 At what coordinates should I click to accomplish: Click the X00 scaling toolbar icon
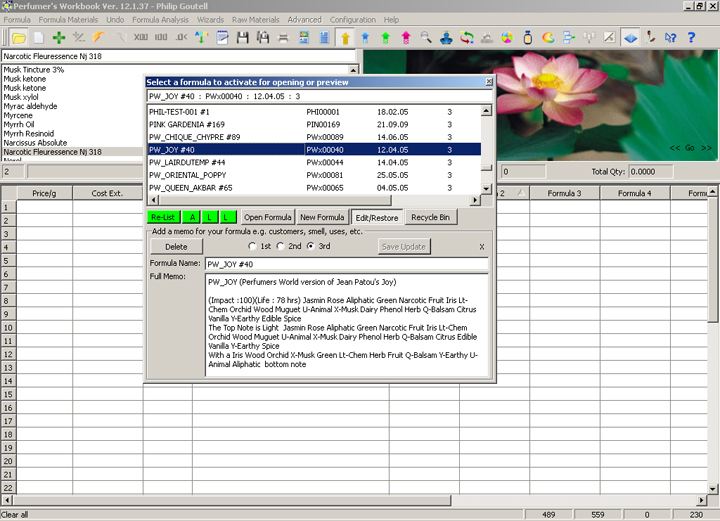141,38
